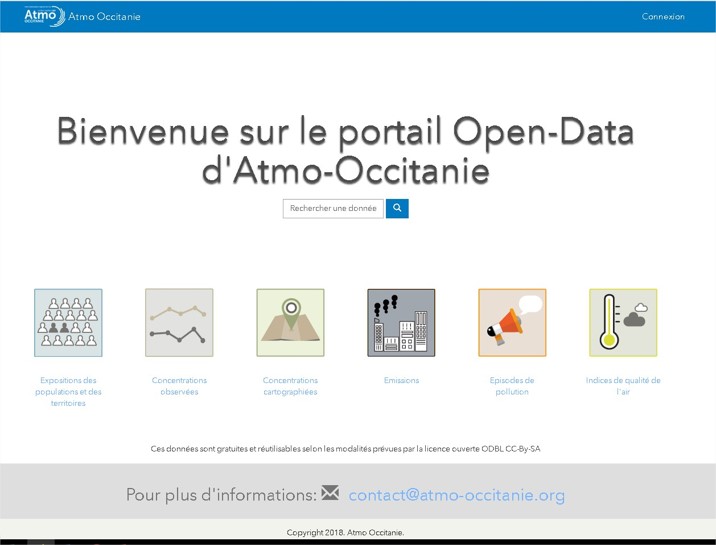Follow the 'Indices de qualité de l'air' link
This screenshot has height=545, width=716.
(x=623, y=386)
